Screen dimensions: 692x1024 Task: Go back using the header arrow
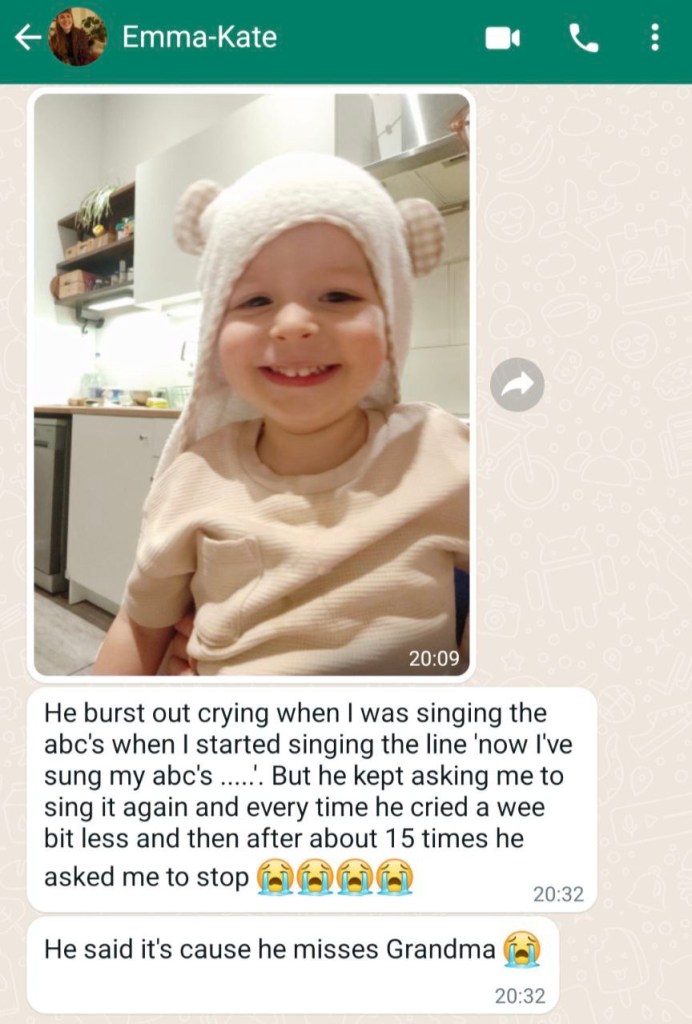click(27, 37)
